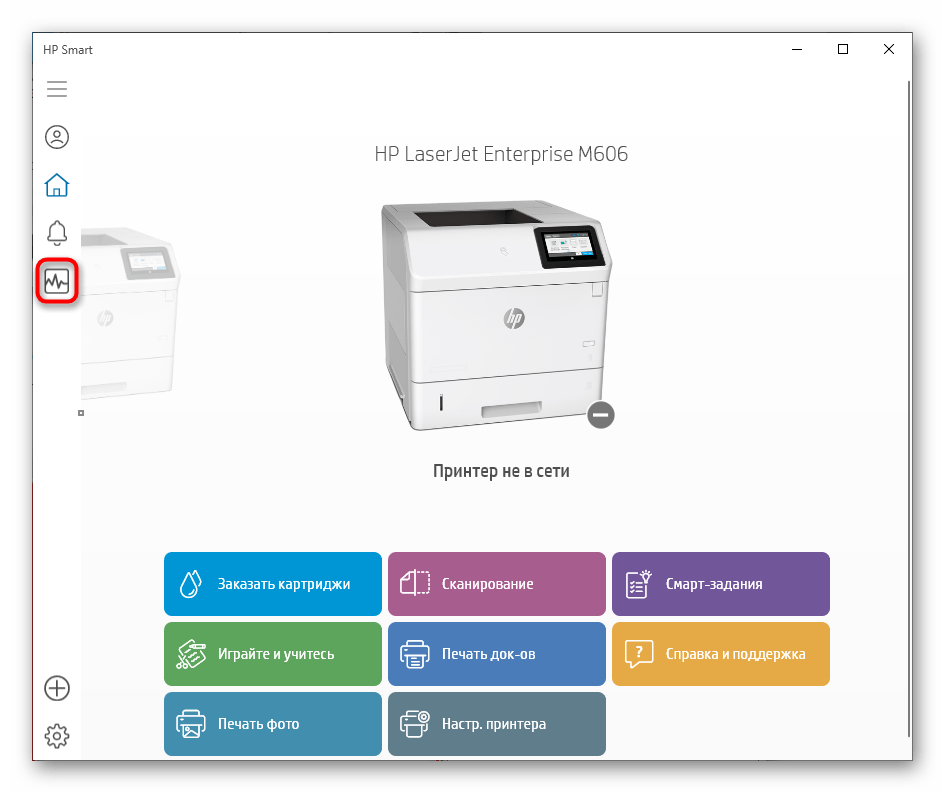The height and width of the screenshot is (793, 945).
Task: Maximize the HP Smart window
Action: pos(843,49)
